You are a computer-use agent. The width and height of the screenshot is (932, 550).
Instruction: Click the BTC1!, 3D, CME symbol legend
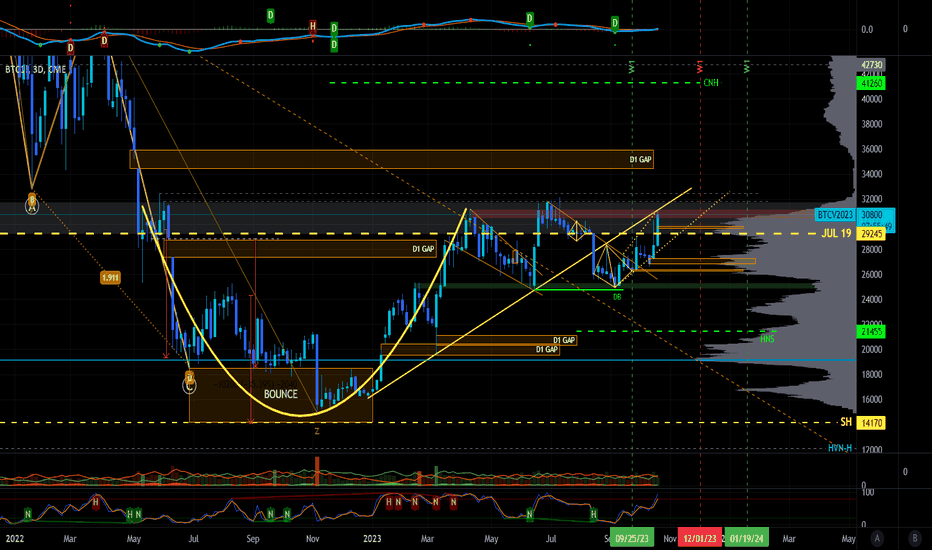coord(36,70)
